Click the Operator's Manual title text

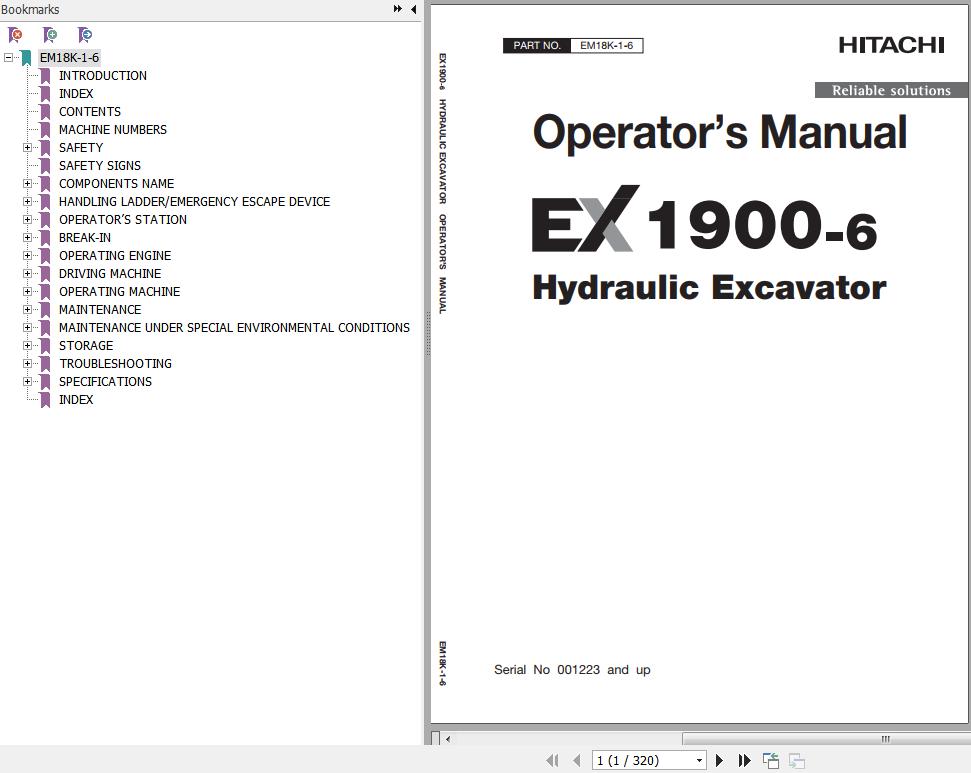click(x=720, y=132)
